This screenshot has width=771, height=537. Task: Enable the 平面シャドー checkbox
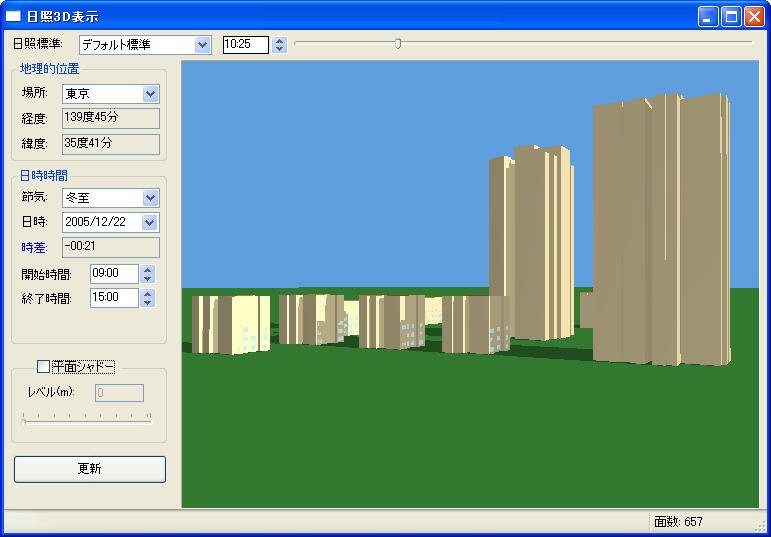tap(44, 366)
